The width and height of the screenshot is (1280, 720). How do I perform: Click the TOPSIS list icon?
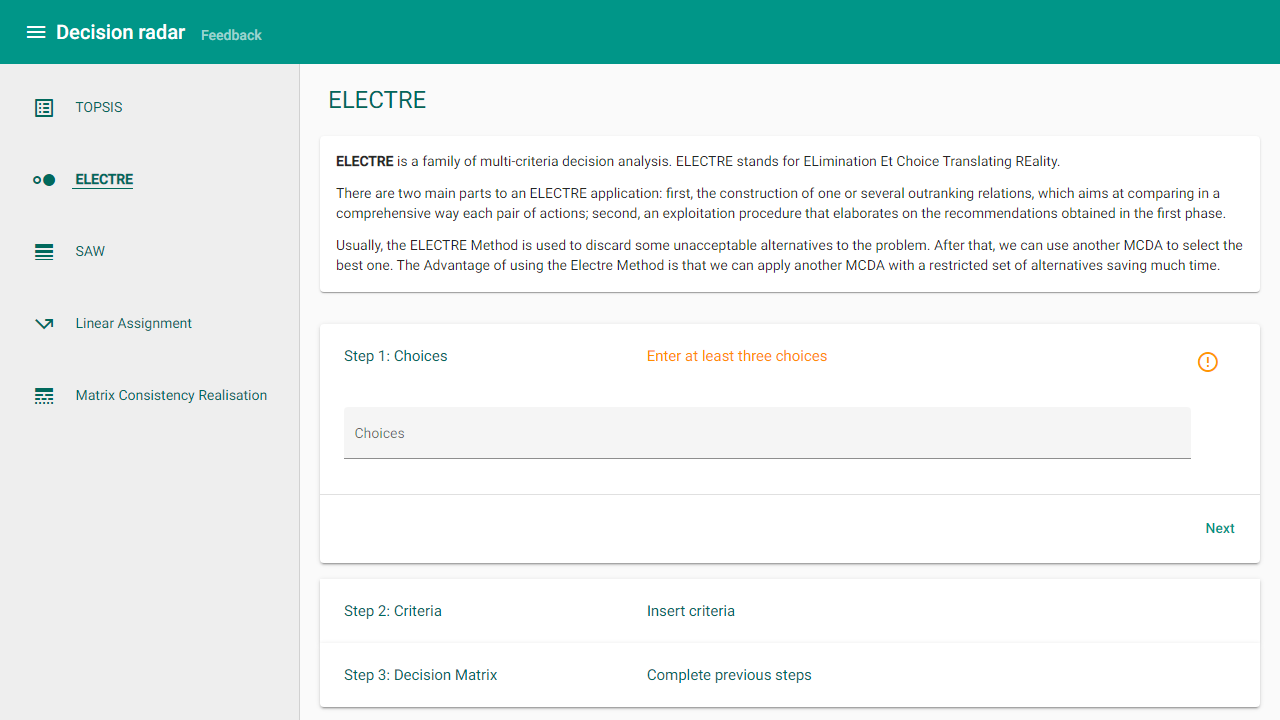pyautogui.click(x=44, y=108)
